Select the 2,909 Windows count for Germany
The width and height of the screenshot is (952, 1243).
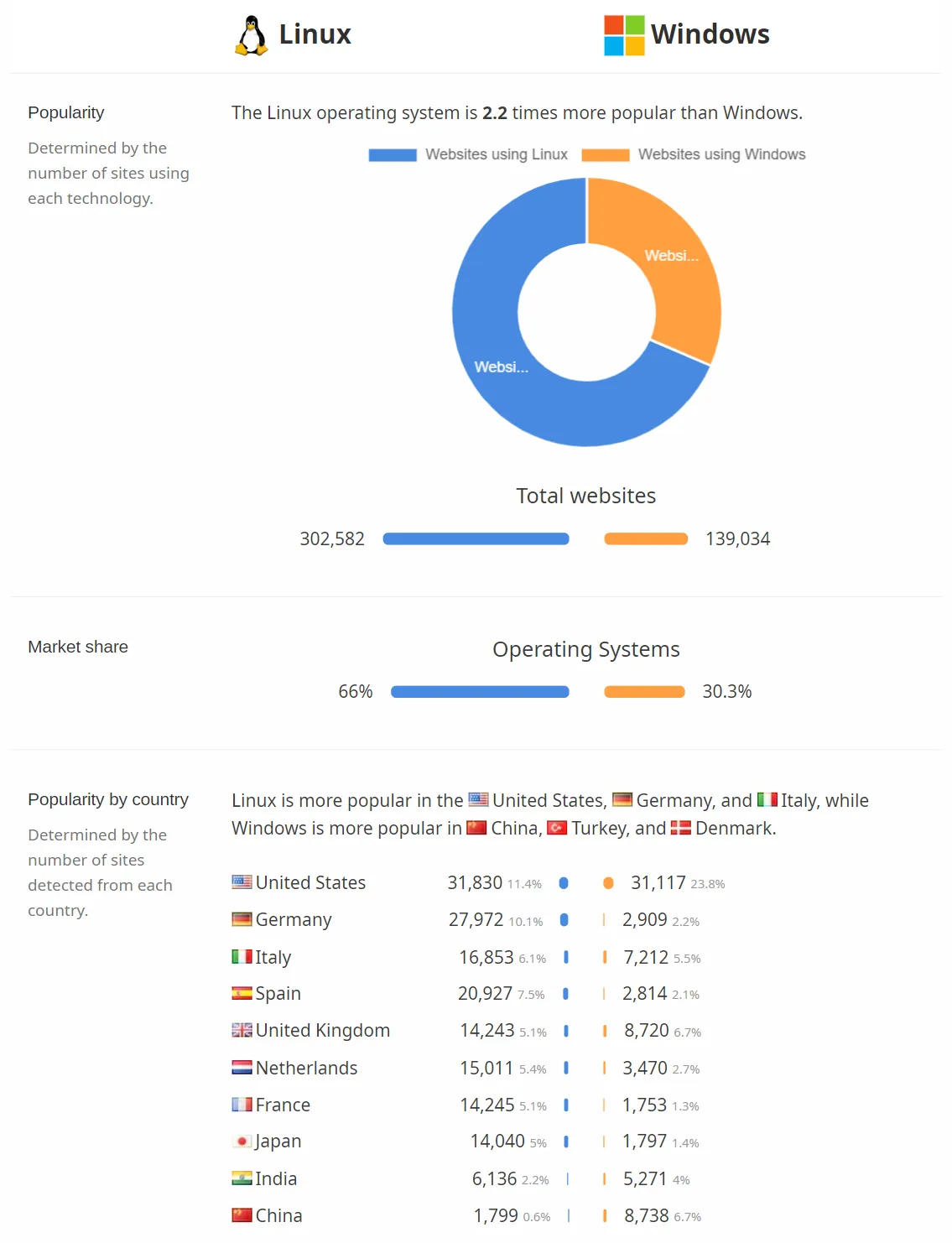point(645,920)
